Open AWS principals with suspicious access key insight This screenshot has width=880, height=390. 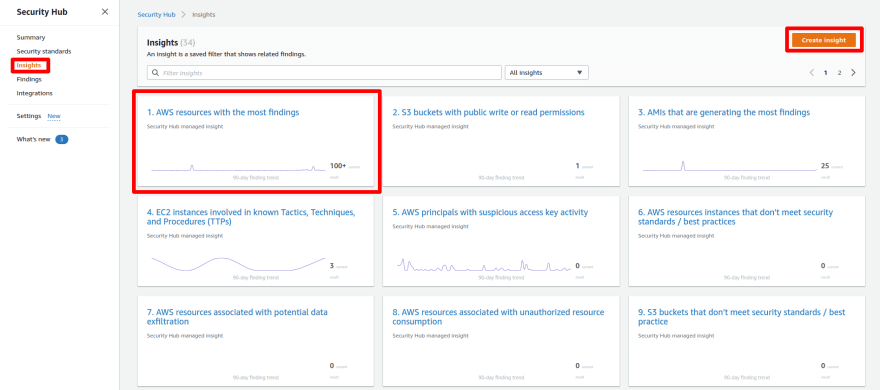click(490, 212)
